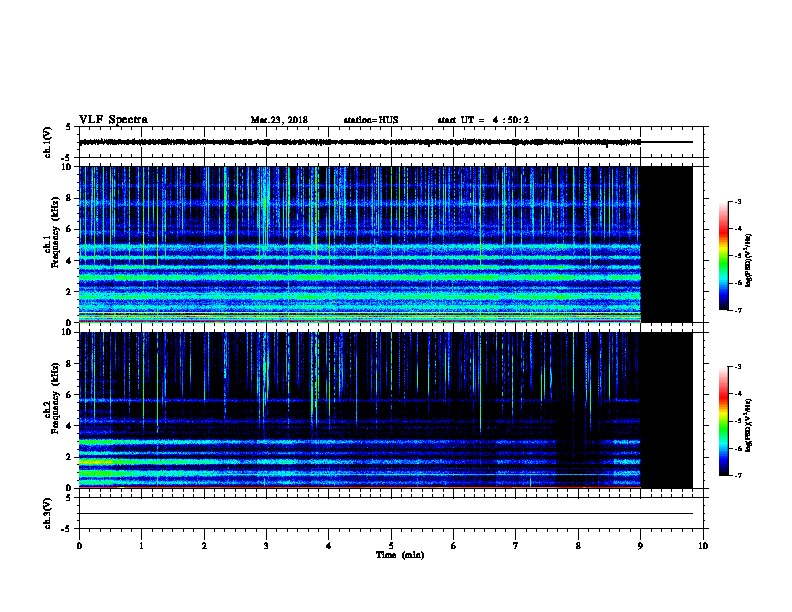The height and width of the screenshot is (612, 792).
Task: Click the "ch.1(V)" waveform axis label
Action: (47, 142)
